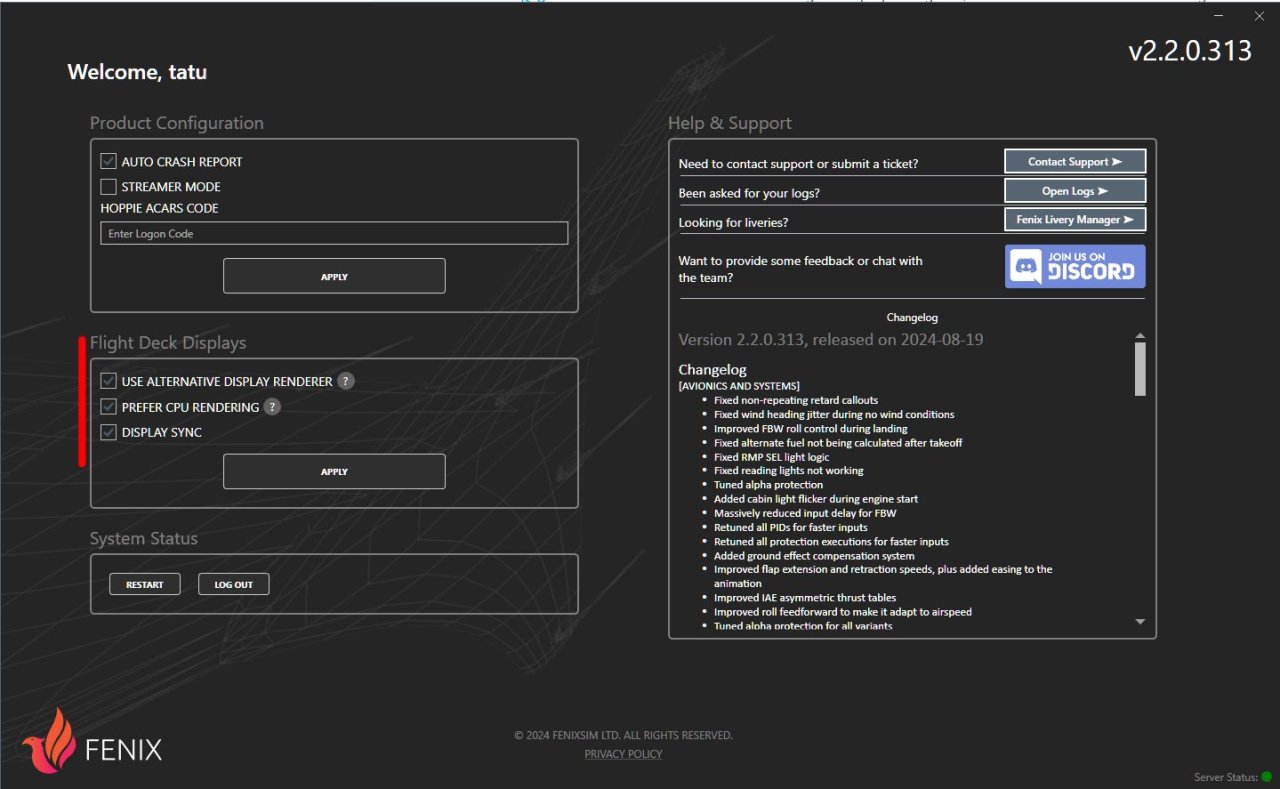1280x789 pixels.
Task: Click the version number v2.2.0.313
Action: pyautogui.click(x=1190, y=51)
